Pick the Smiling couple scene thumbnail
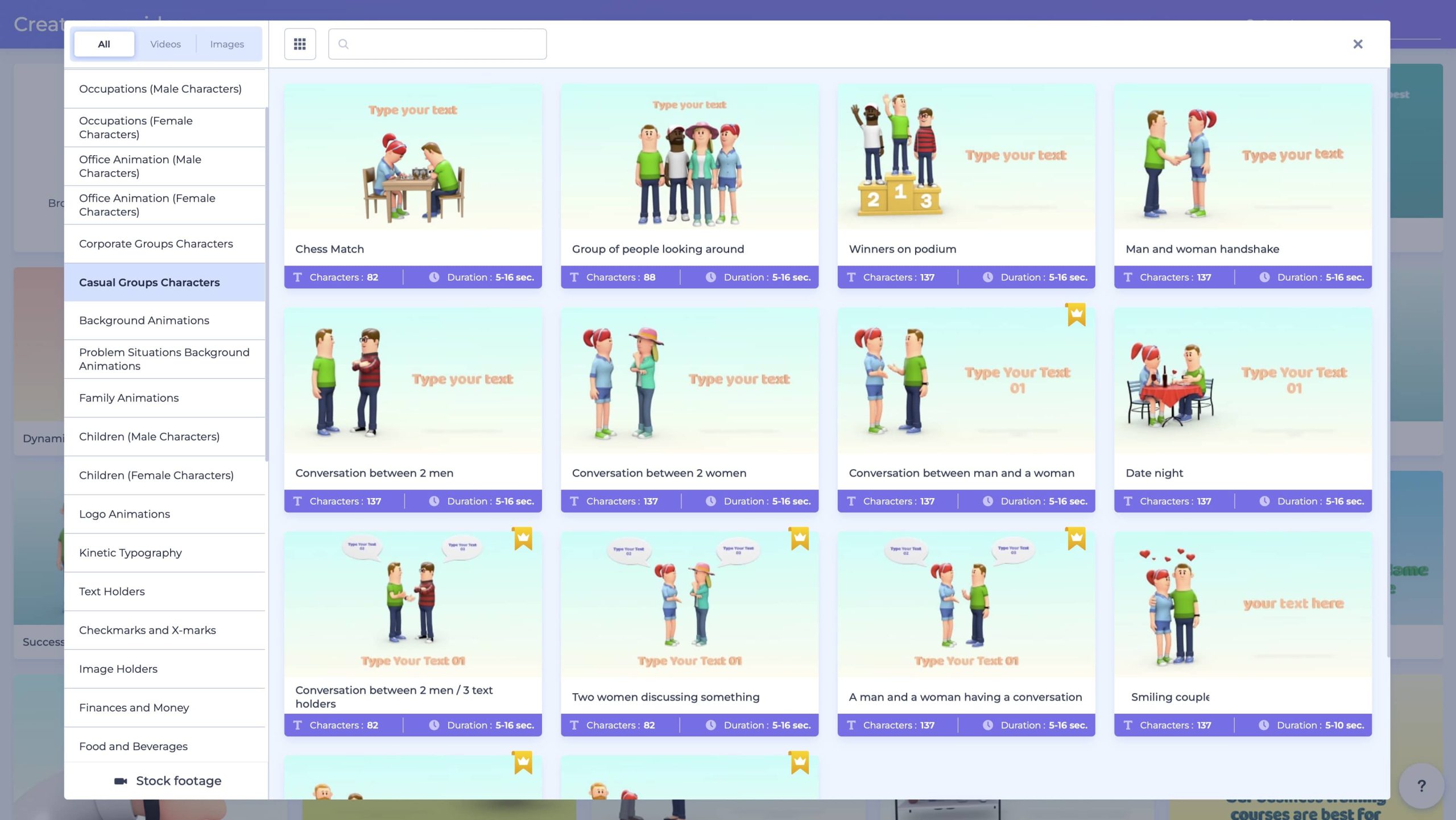Viewport: 1456px width, 820px height. click(x=1242, y=604)
